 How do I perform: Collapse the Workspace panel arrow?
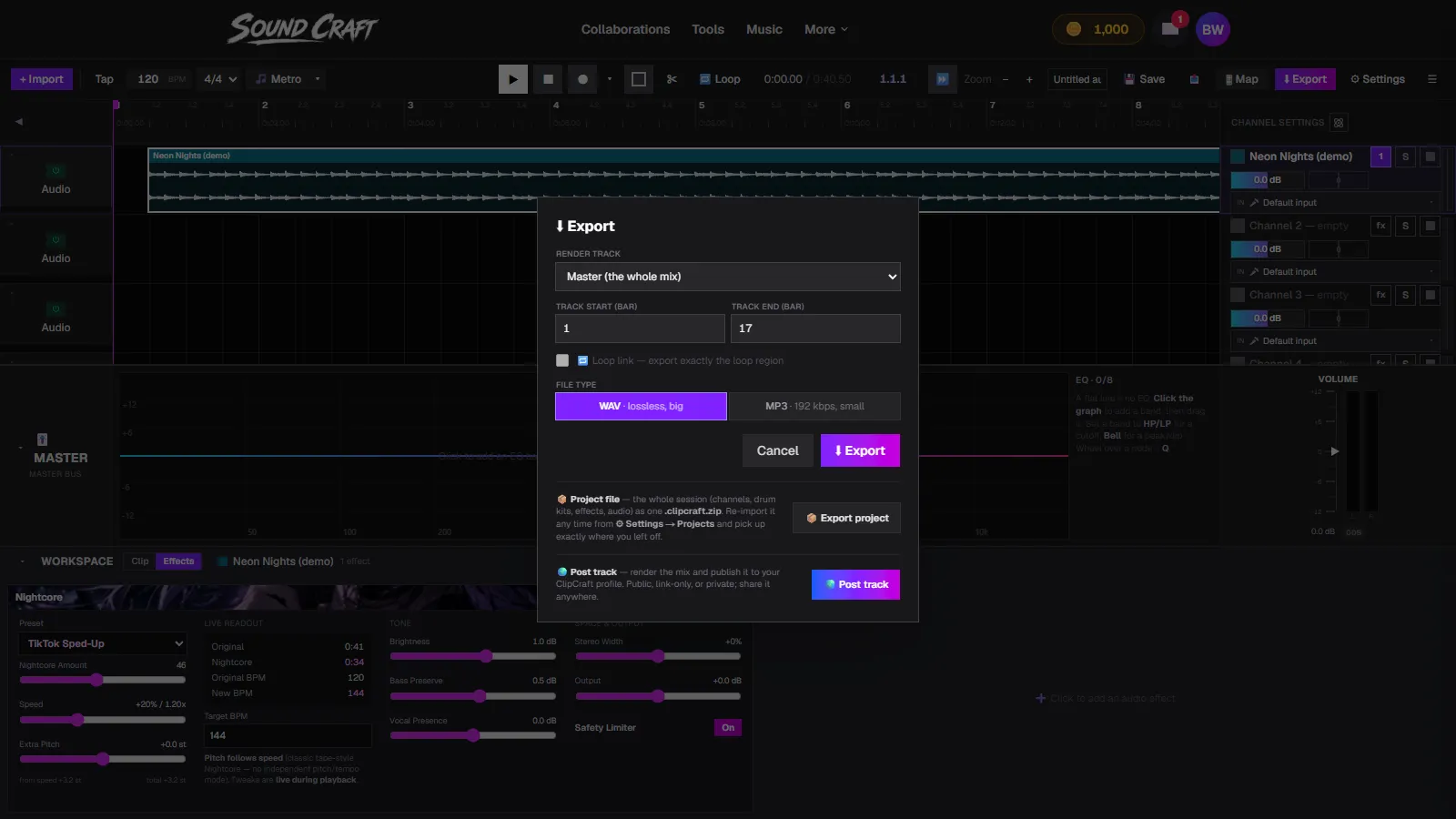pos(21,561)
